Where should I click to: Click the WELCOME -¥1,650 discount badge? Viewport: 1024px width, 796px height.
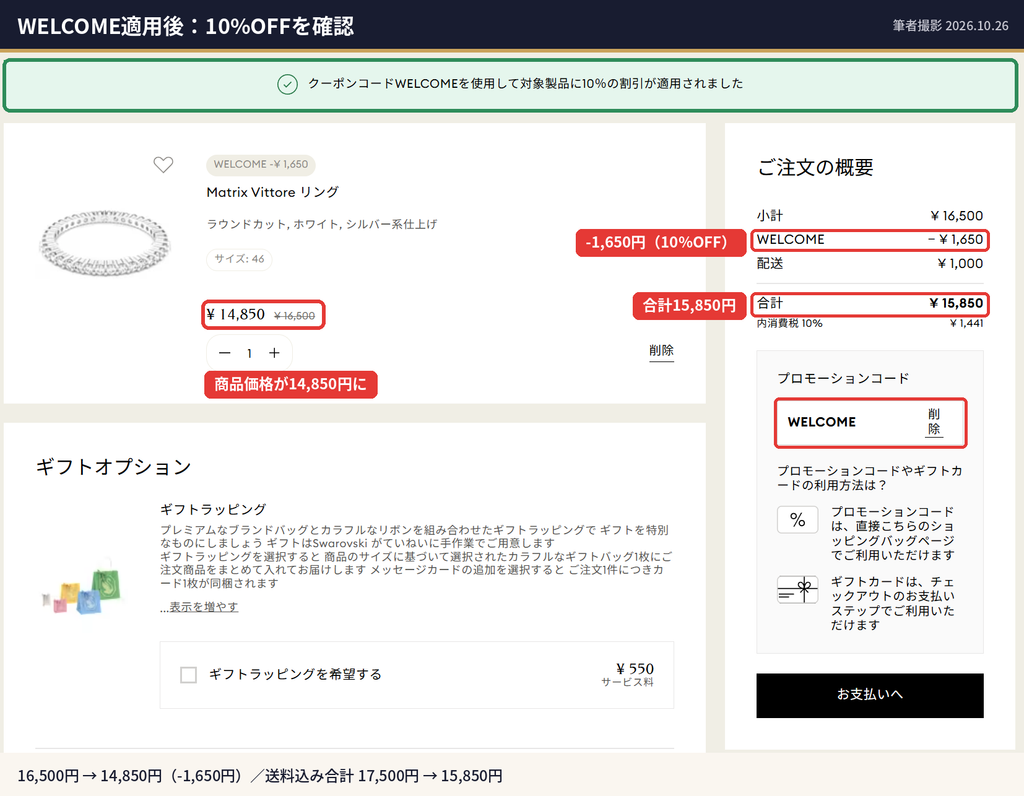click(261, 165)
